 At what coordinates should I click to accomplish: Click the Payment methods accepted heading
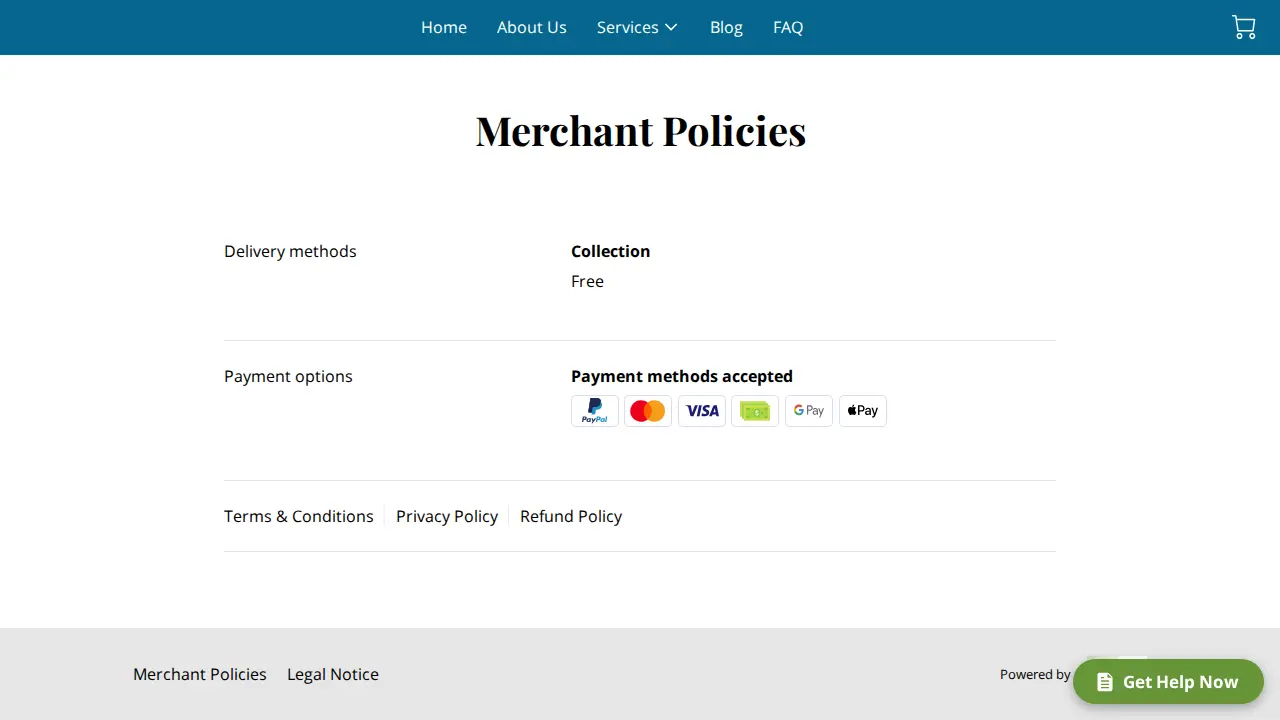(682, 376)
